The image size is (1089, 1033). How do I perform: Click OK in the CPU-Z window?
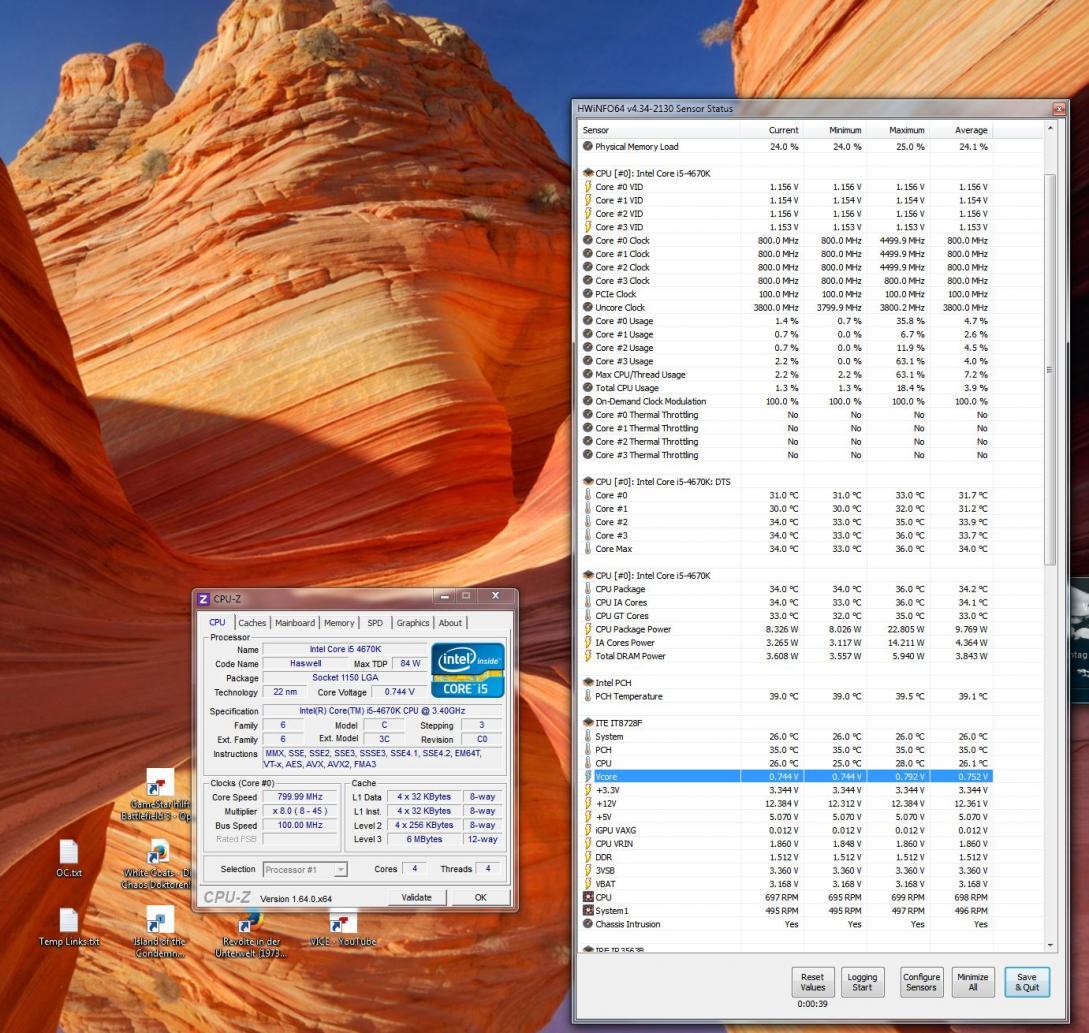click(x=481, y=898)
